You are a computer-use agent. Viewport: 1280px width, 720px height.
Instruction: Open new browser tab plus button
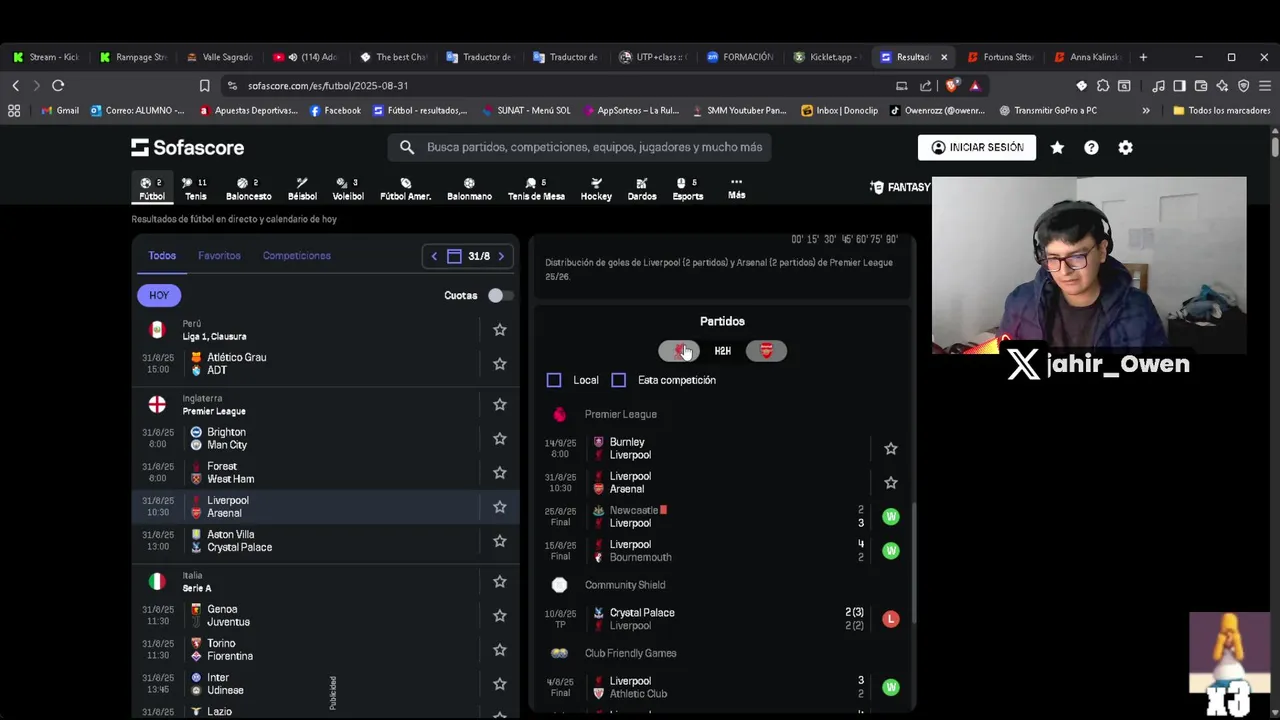(x=1143, y=57)
